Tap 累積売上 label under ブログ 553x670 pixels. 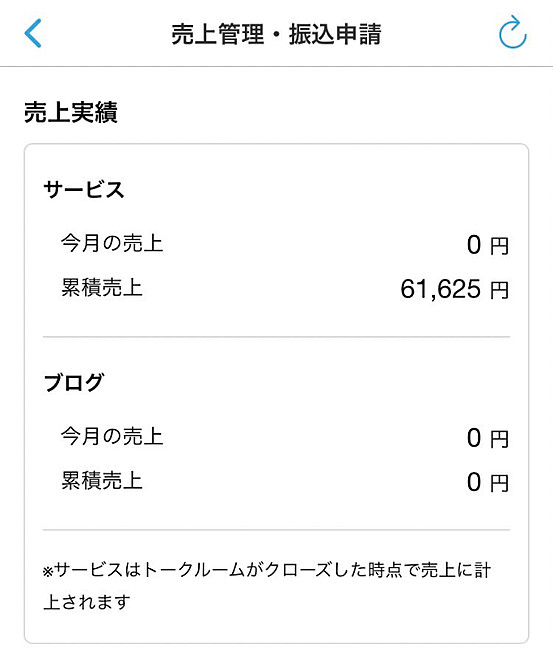tap(102, 480)
